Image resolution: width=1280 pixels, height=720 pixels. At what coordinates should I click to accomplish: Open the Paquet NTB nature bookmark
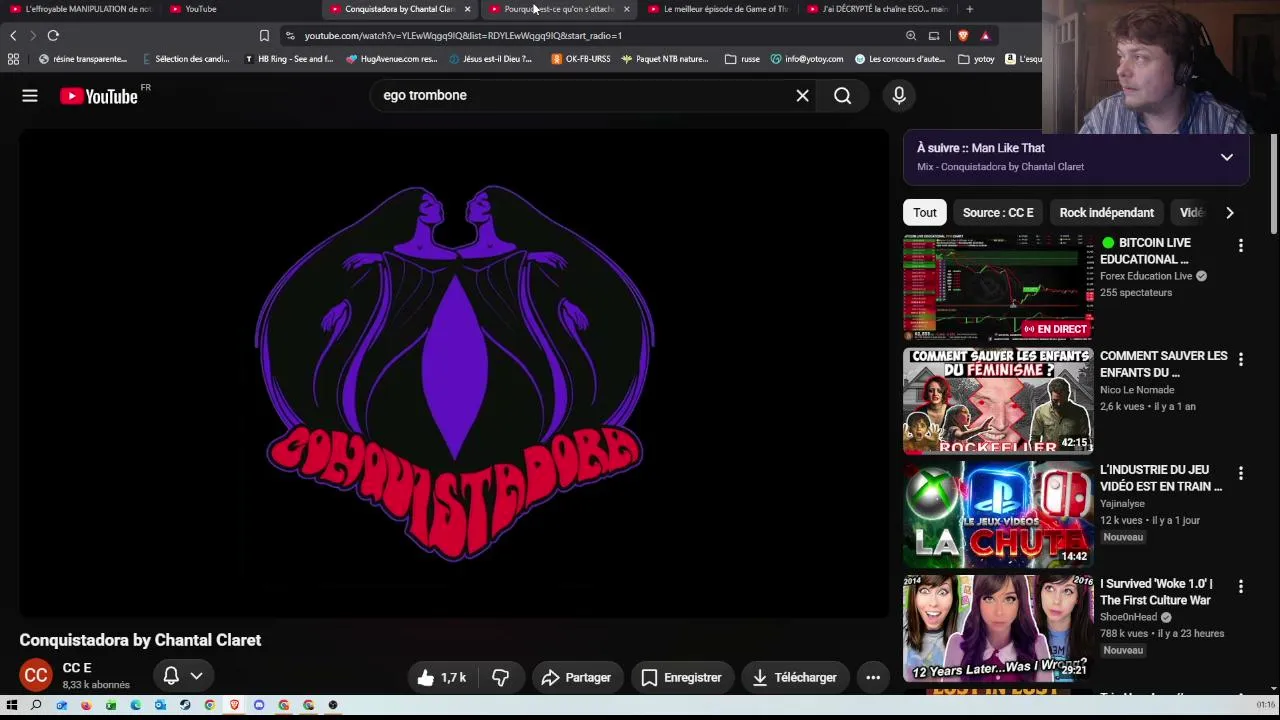(665, 59)
